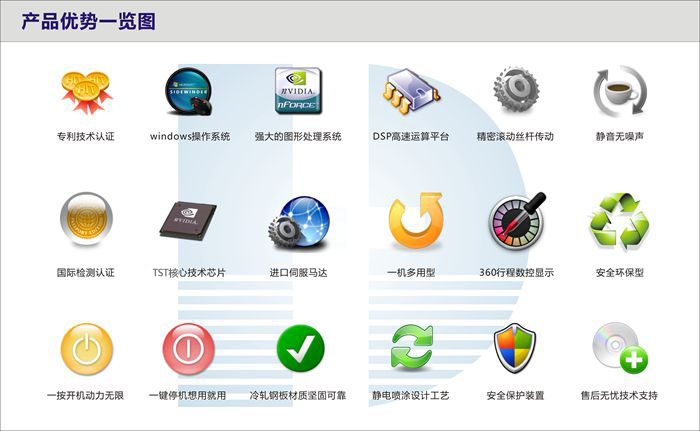Click the NVIDIA nForce graphics icon
This screenshot has height=431, width=700.
[298, 91]
